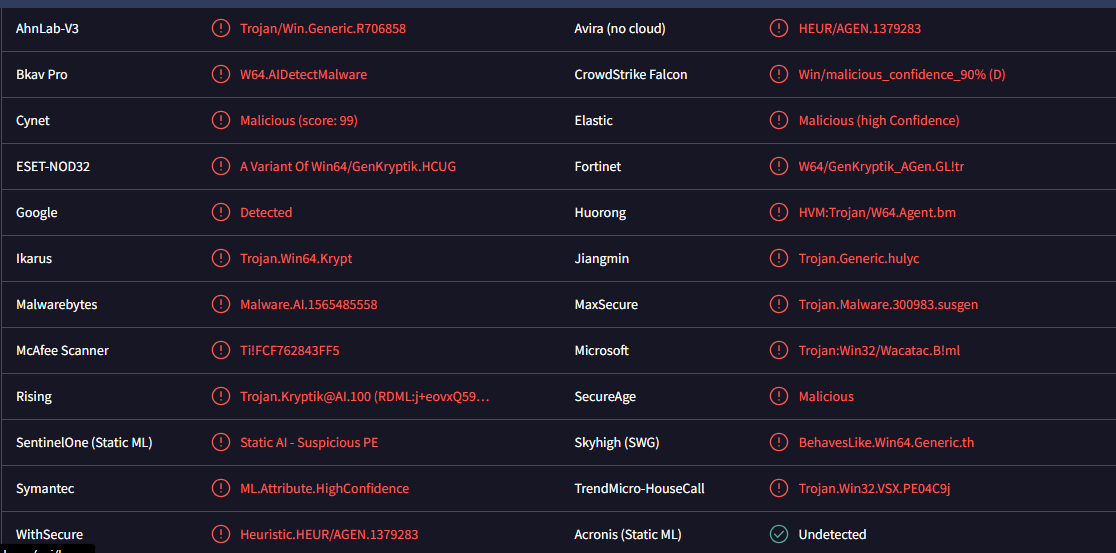Click the warning icon beside the WithSecure result

[x=221, y=534]
